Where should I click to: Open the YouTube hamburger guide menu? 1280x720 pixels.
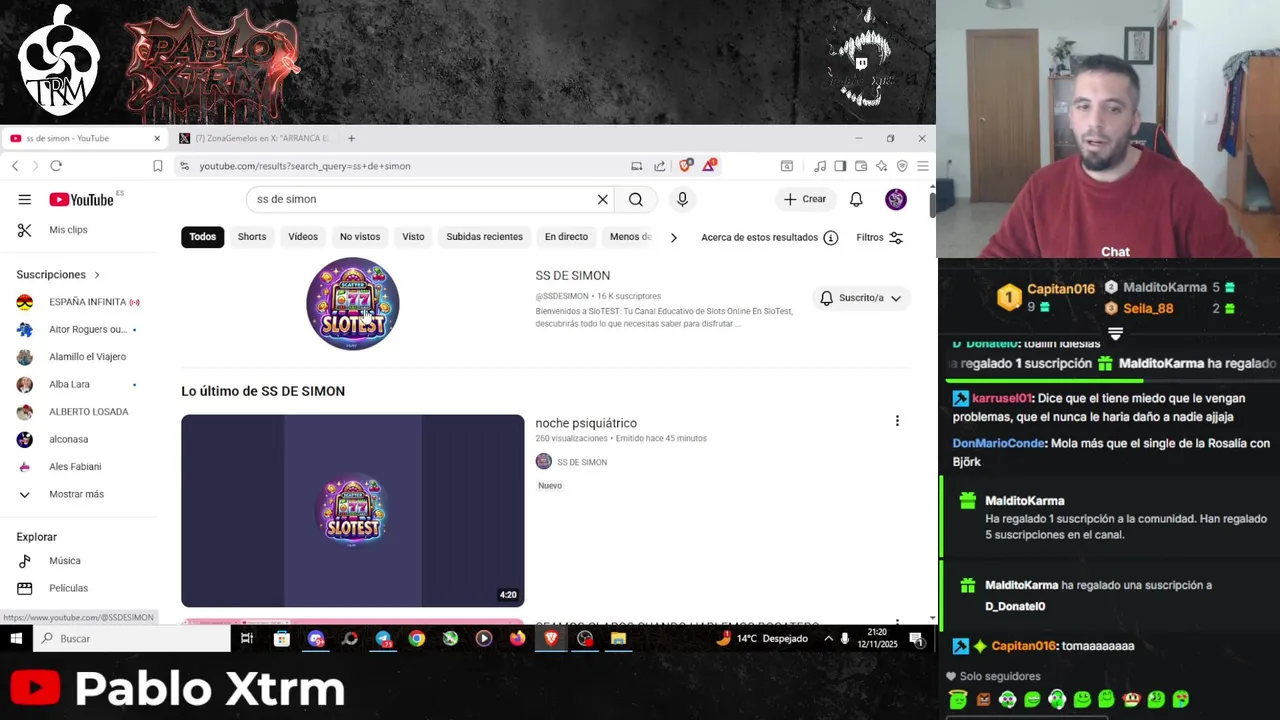pyautogui.click(x=24, y=199)
